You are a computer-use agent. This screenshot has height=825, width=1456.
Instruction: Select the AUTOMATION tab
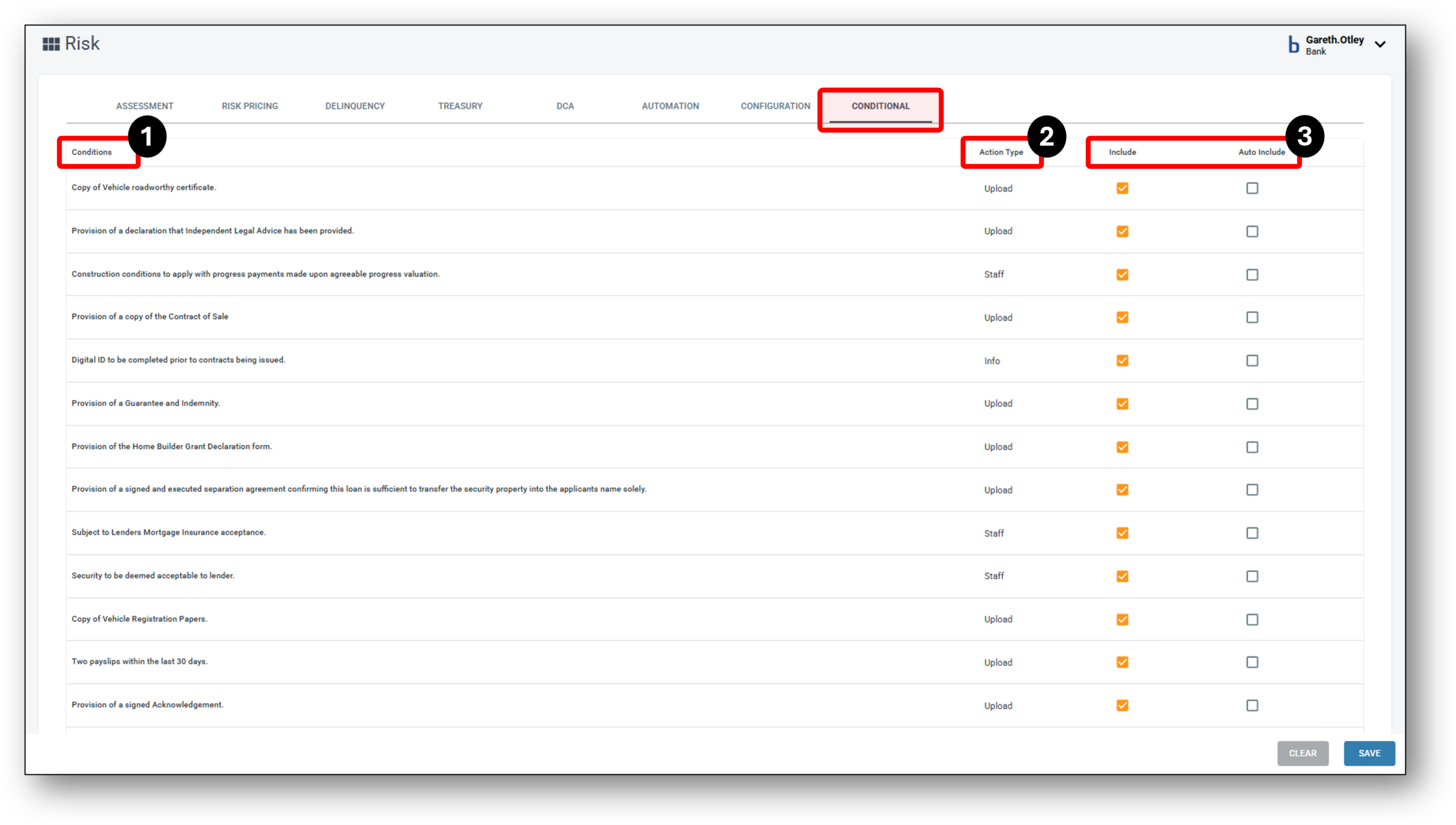pyautogui.click(x=670, y=106)
